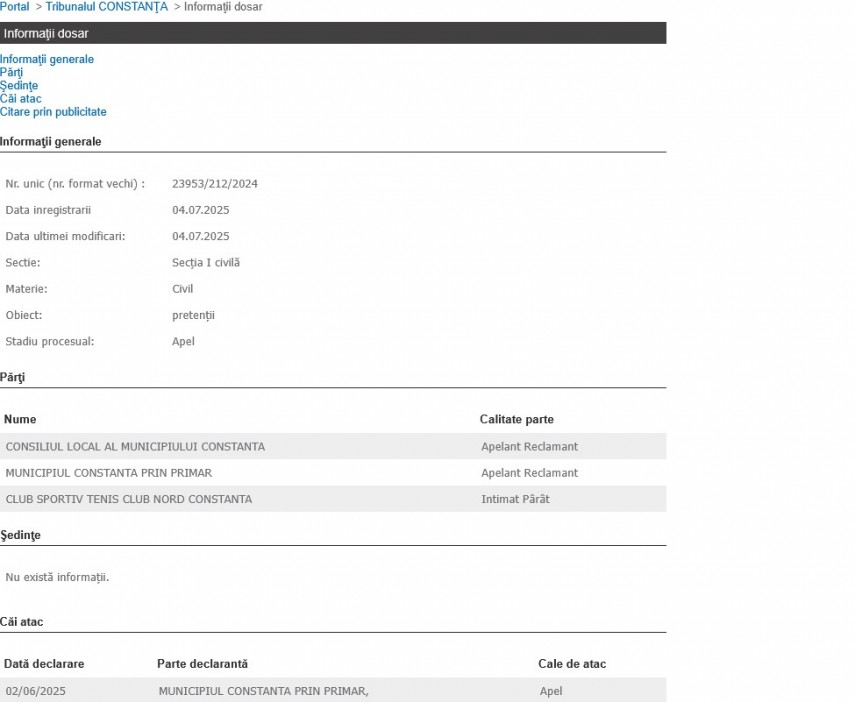Select MUNICIPIUL CONSTANTA PRIN PRIMAR in Părți table

click(x=109, y=473)
